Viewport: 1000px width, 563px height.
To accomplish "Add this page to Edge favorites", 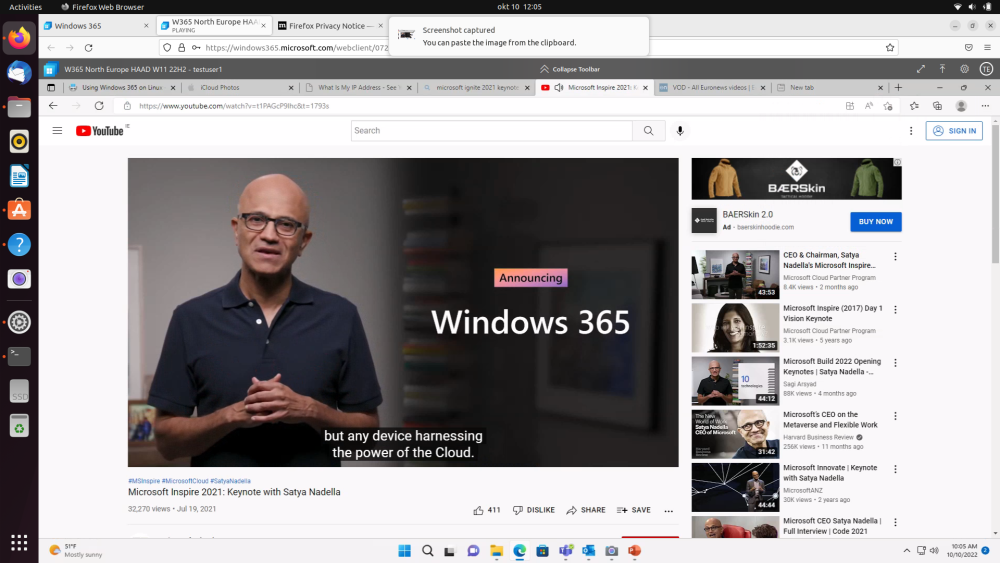I will tap(888, 106).
